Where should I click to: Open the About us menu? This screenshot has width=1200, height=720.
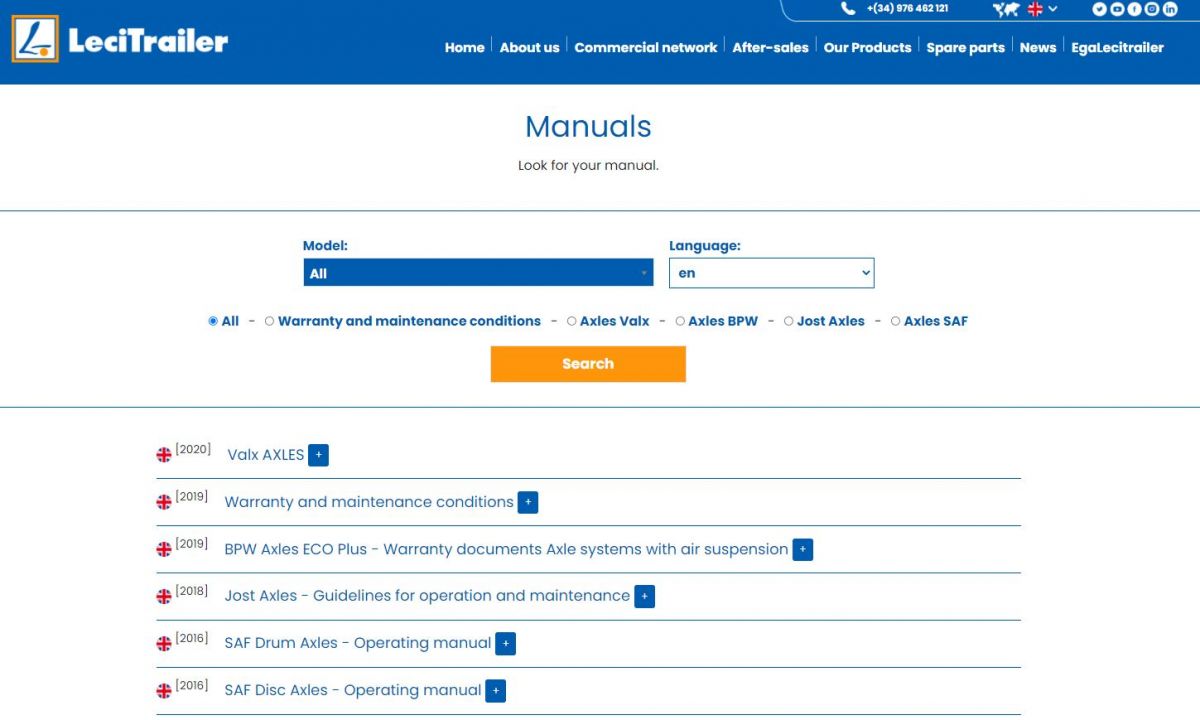click(529, 47)
